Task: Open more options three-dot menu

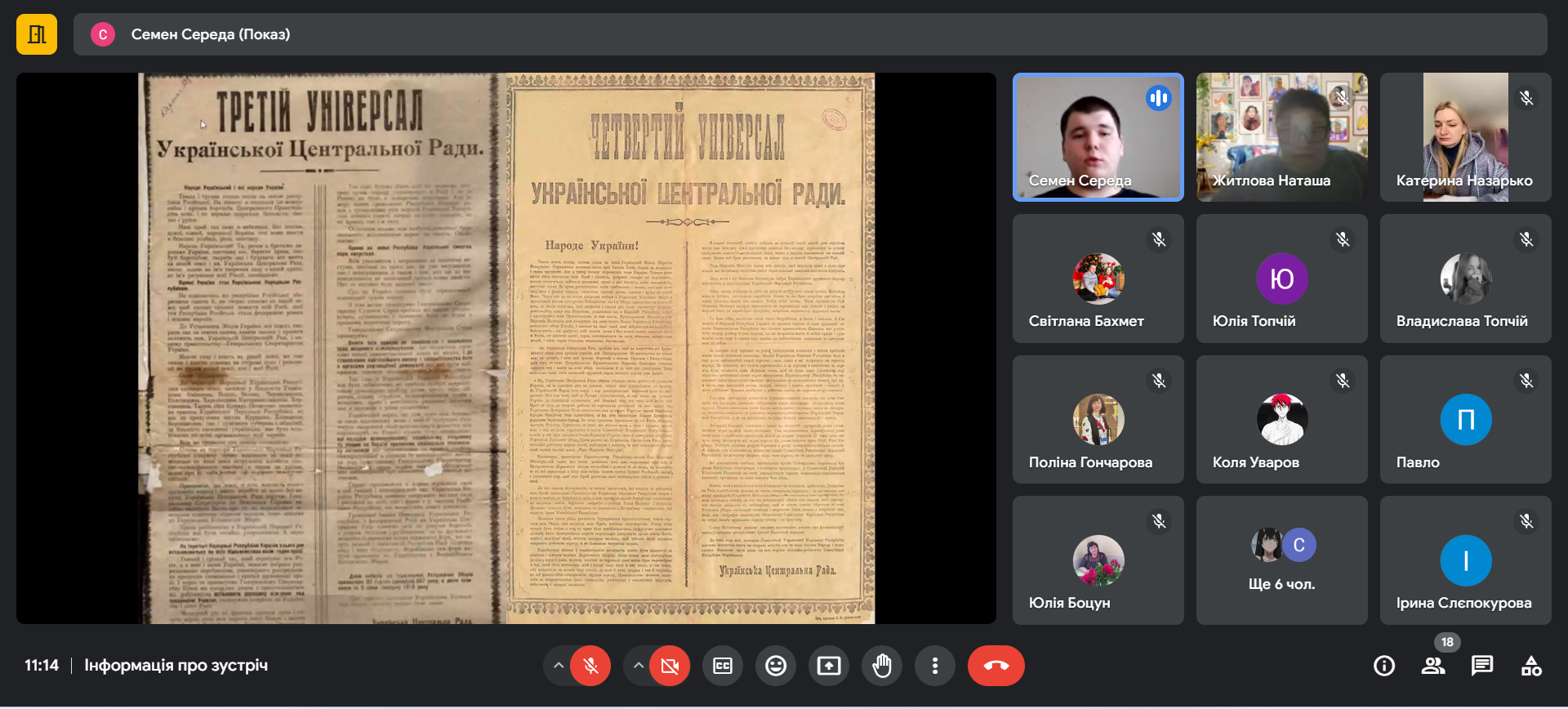Action: (x=934, y=666)
